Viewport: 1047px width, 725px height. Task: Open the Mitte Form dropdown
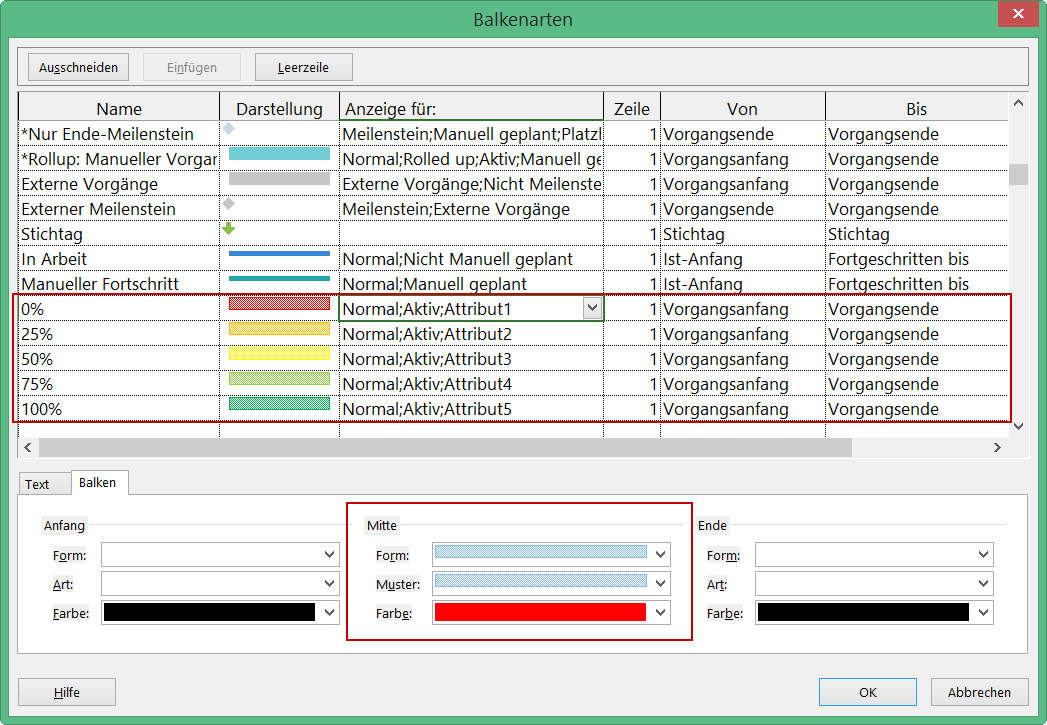pos(660,554)
